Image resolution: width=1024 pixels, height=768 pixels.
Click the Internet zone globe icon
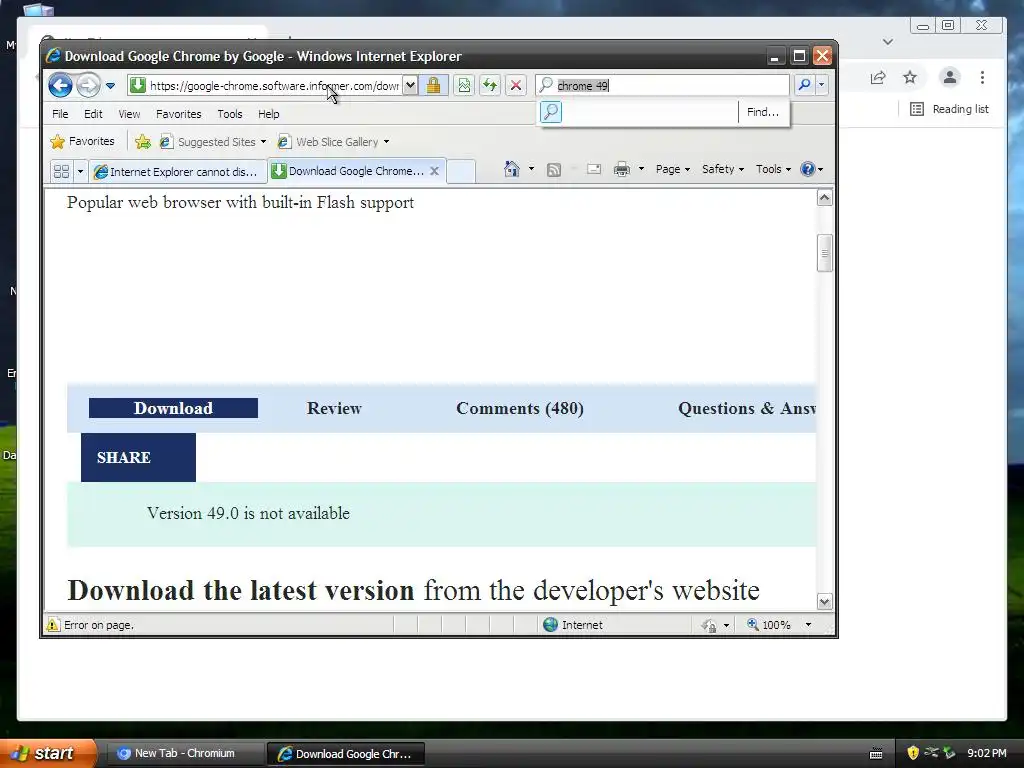(551, 625)
